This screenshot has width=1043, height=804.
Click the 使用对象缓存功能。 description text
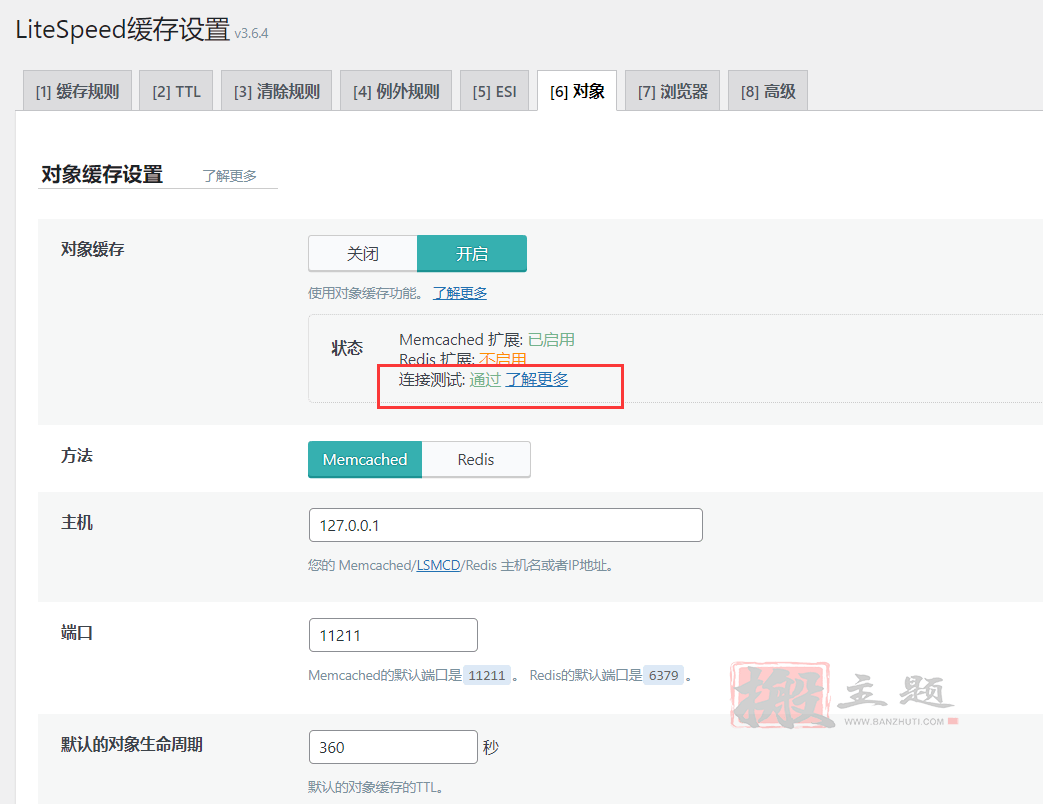(366, 293)
